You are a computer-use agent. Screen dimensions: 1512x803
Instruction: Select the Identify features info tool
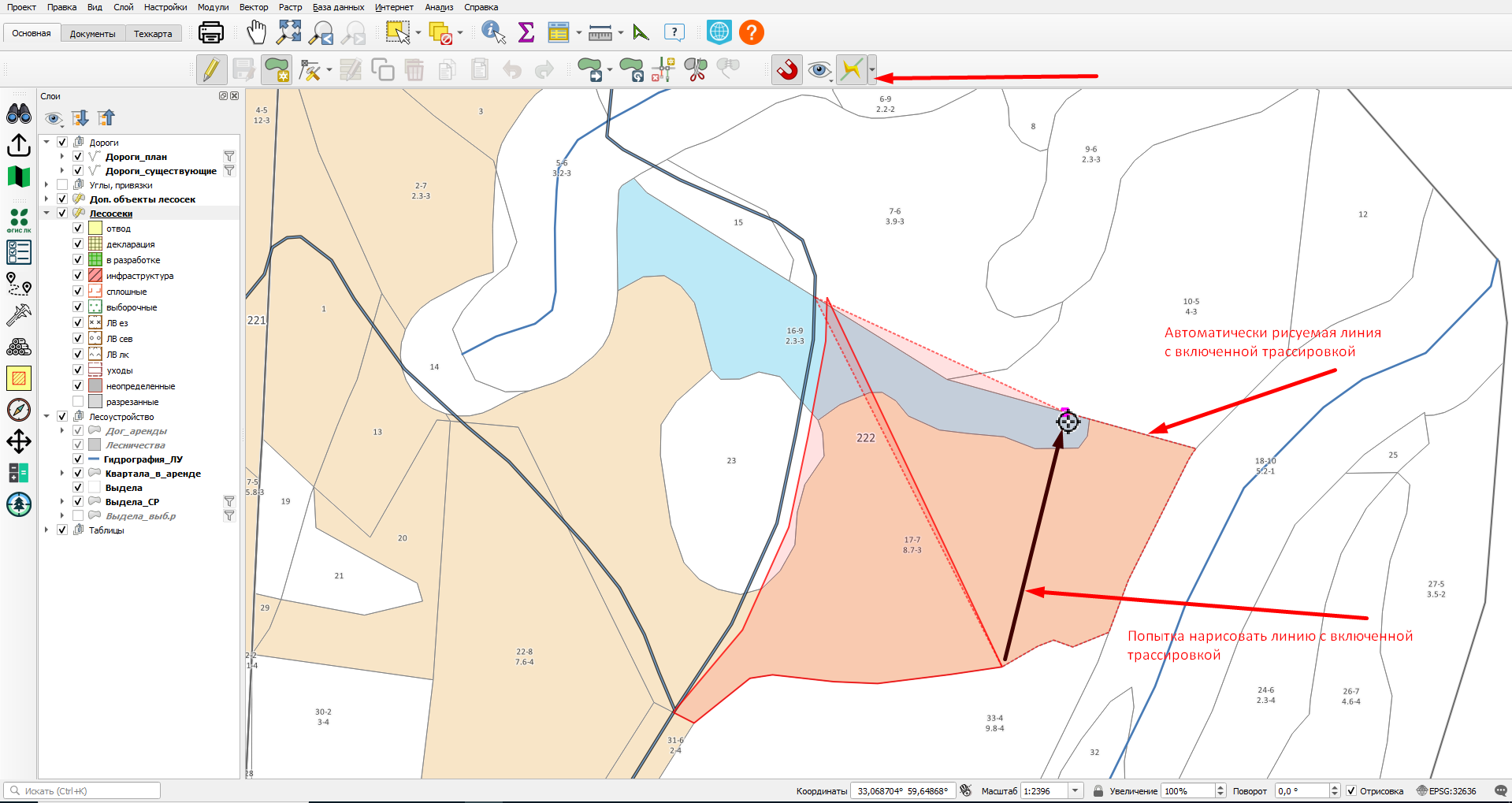(494, 32)
